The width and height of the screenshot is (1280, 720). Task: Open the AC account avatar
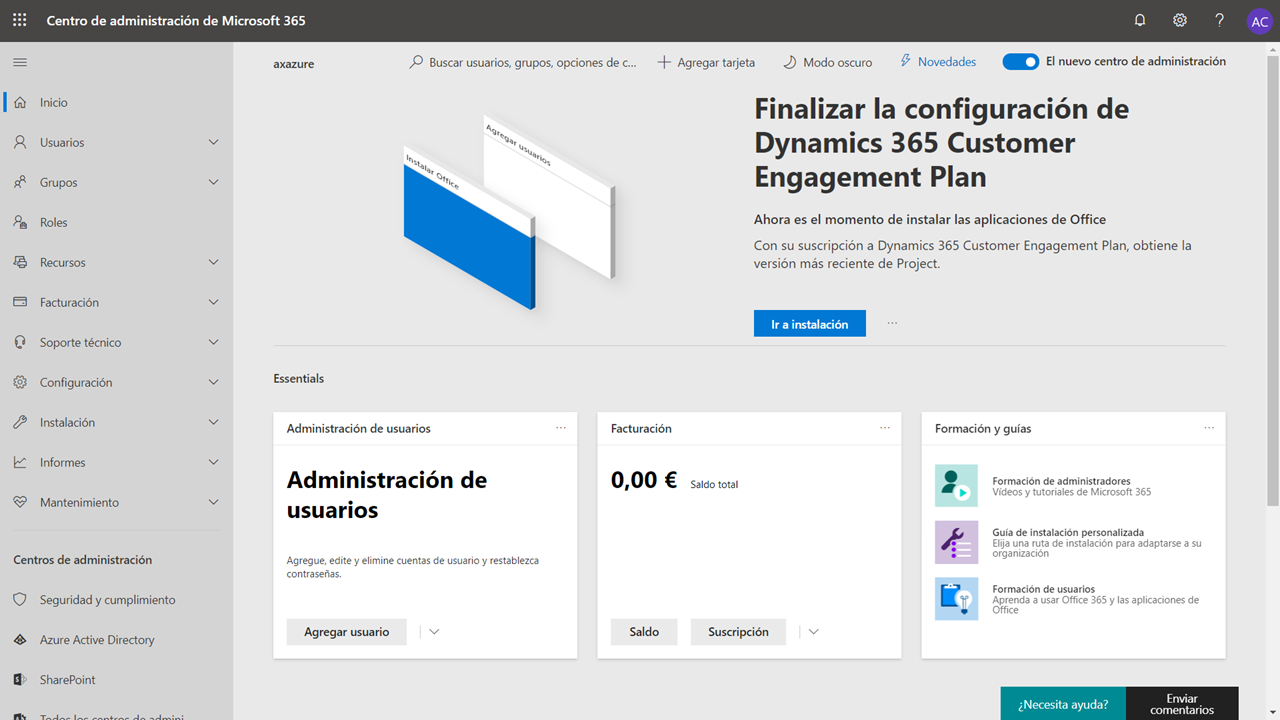[x=1259, y=21]
